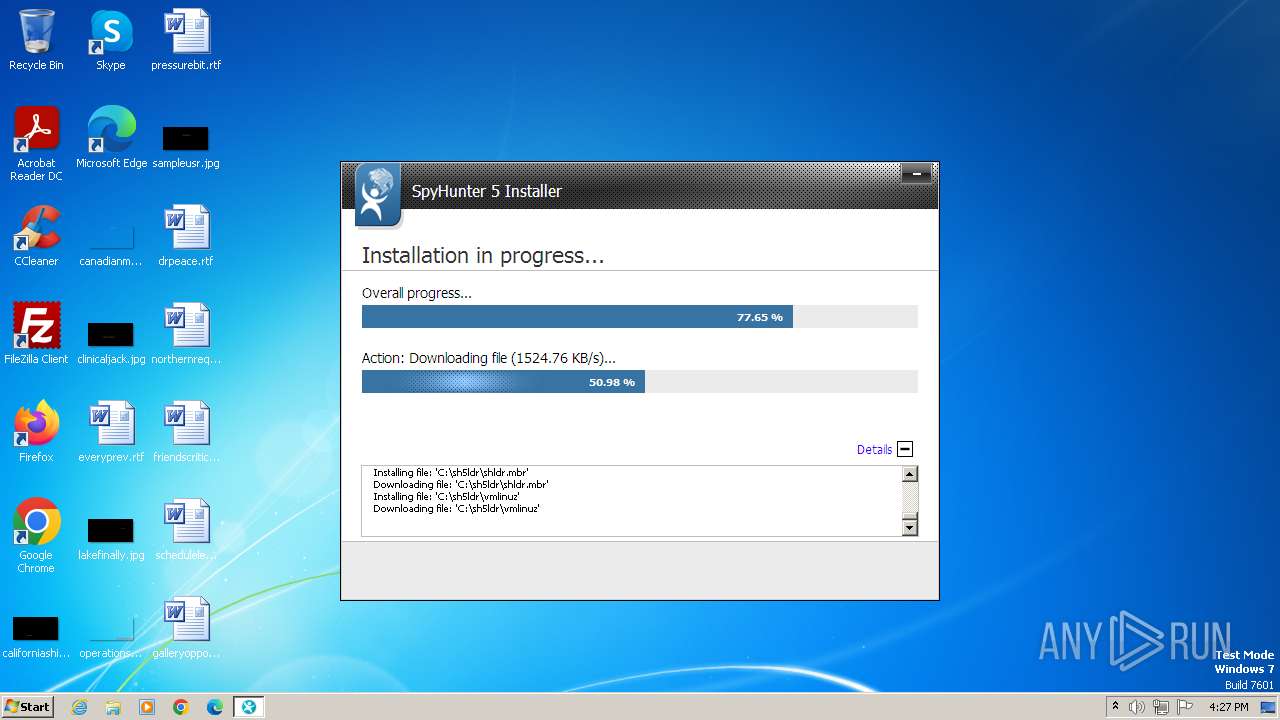
Task: Click the 4:27 PM system clock
Action: (x=1228, y=707)
